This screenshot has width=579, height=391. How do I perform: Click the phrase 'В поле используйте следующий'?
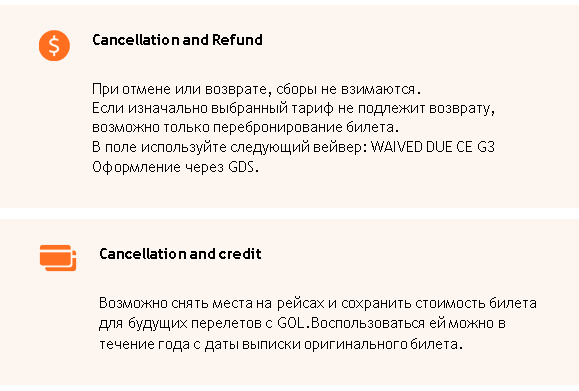[x=201, y=147]
